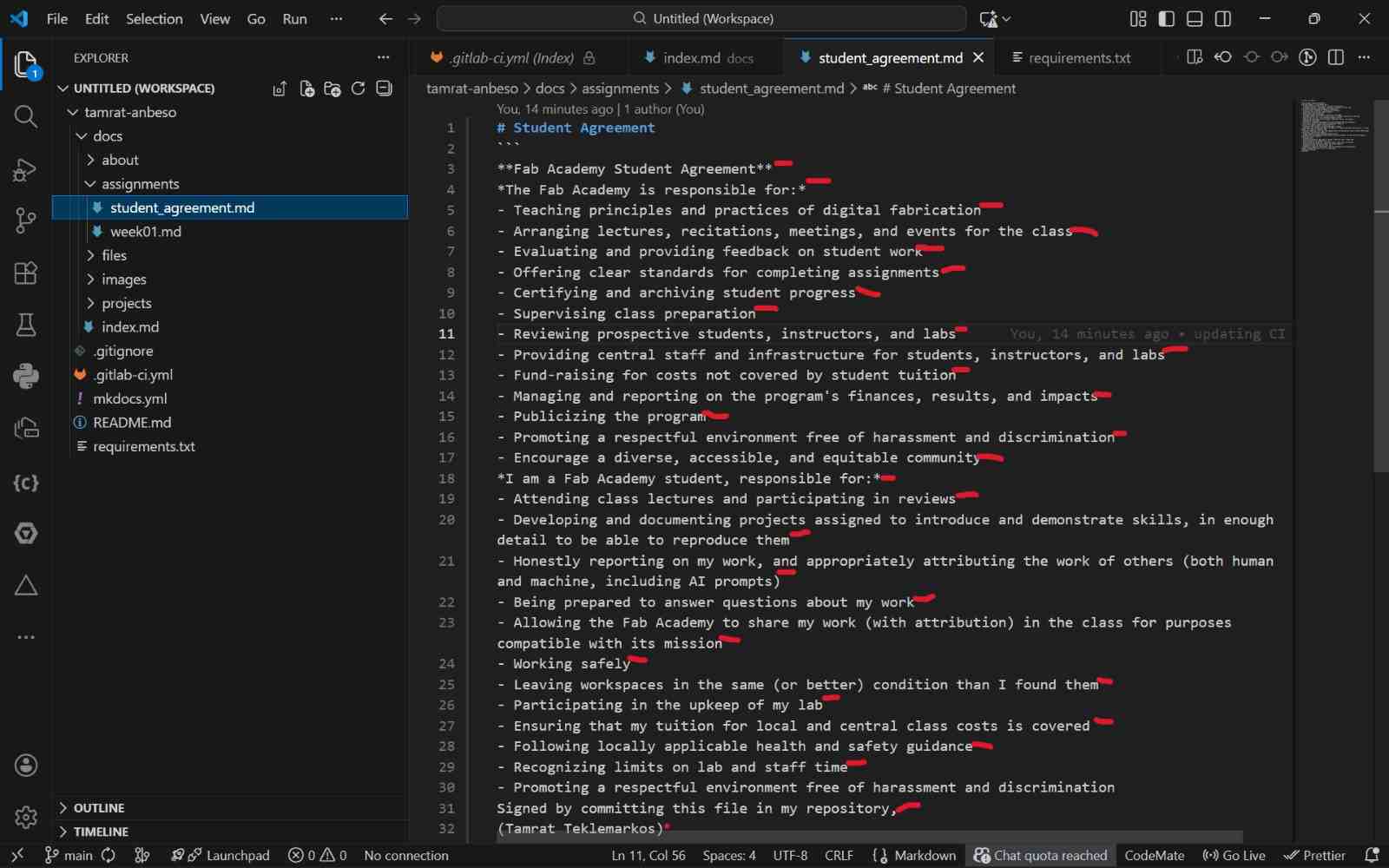This screenshot has height=868, width=1389.
Task: Toggle the Secondary Side Bar visibility
Action: click(1223, 18)
